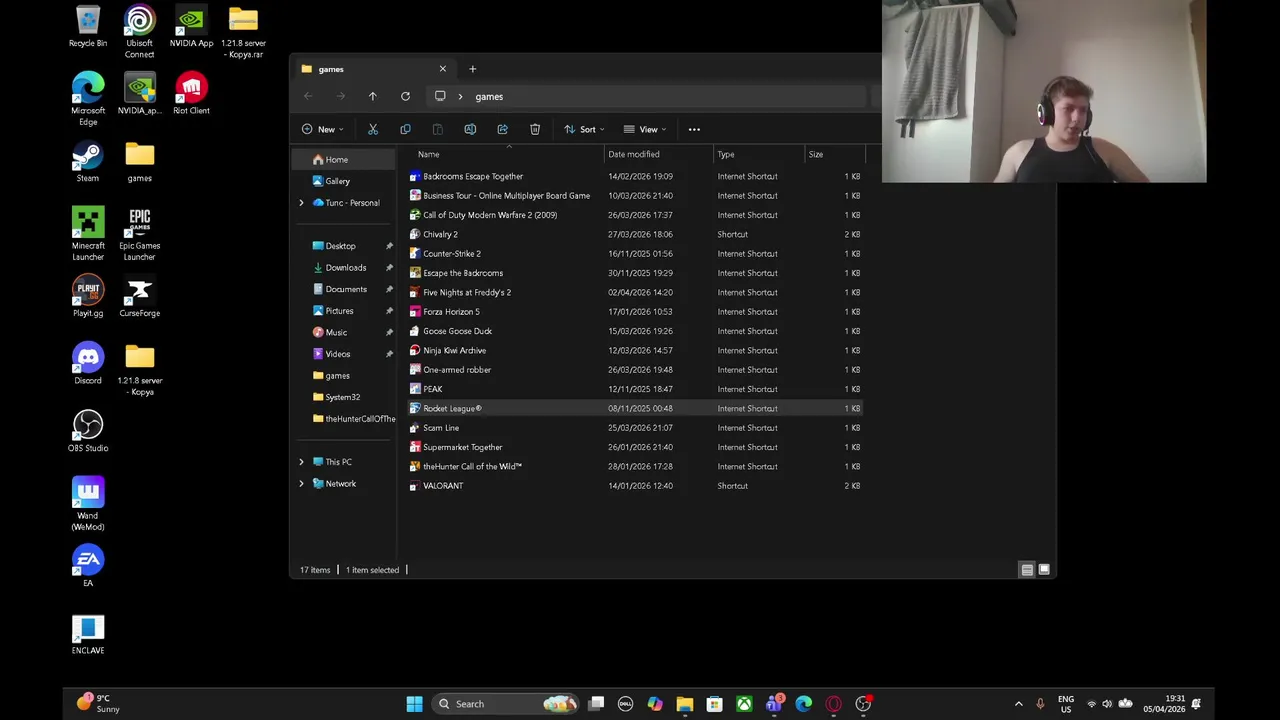Viewport: 1280px width, 720px height.
Task: Show hidden system tray icons
Action: (x=1018, y=704)
